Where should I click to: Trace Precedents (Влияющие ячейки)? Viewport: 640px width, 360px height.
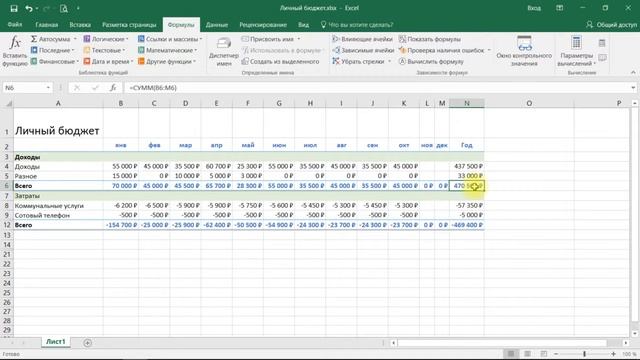pos(362,39)
